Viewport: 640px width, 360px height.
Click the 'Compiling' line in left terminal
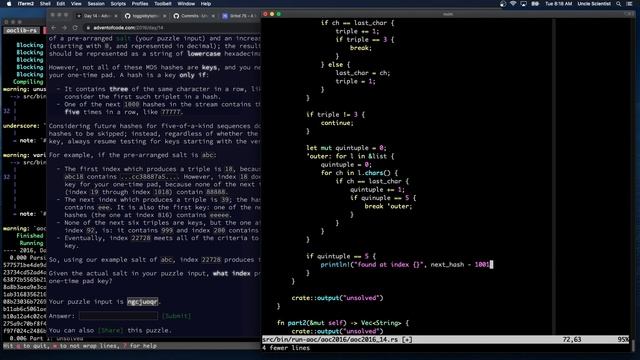(28, 82)
